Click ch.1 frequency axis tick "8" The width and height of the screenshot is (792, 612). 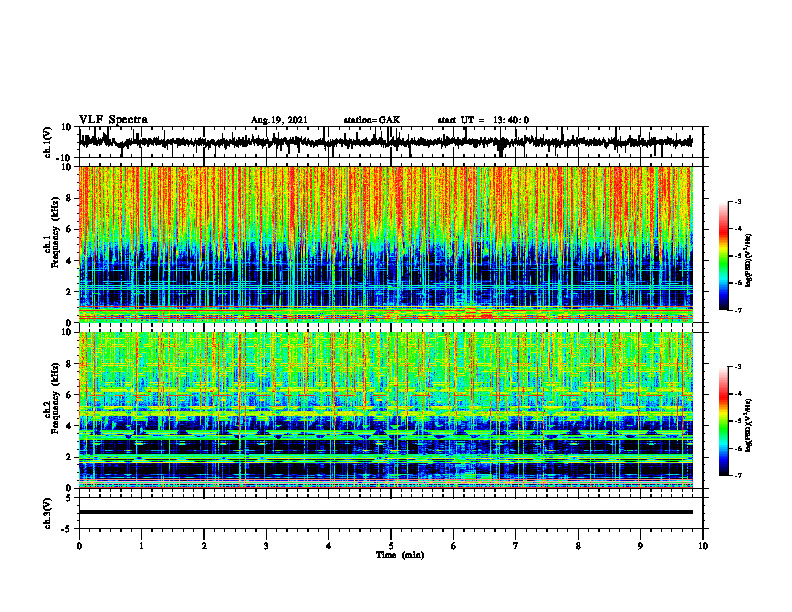coord(69,198)
